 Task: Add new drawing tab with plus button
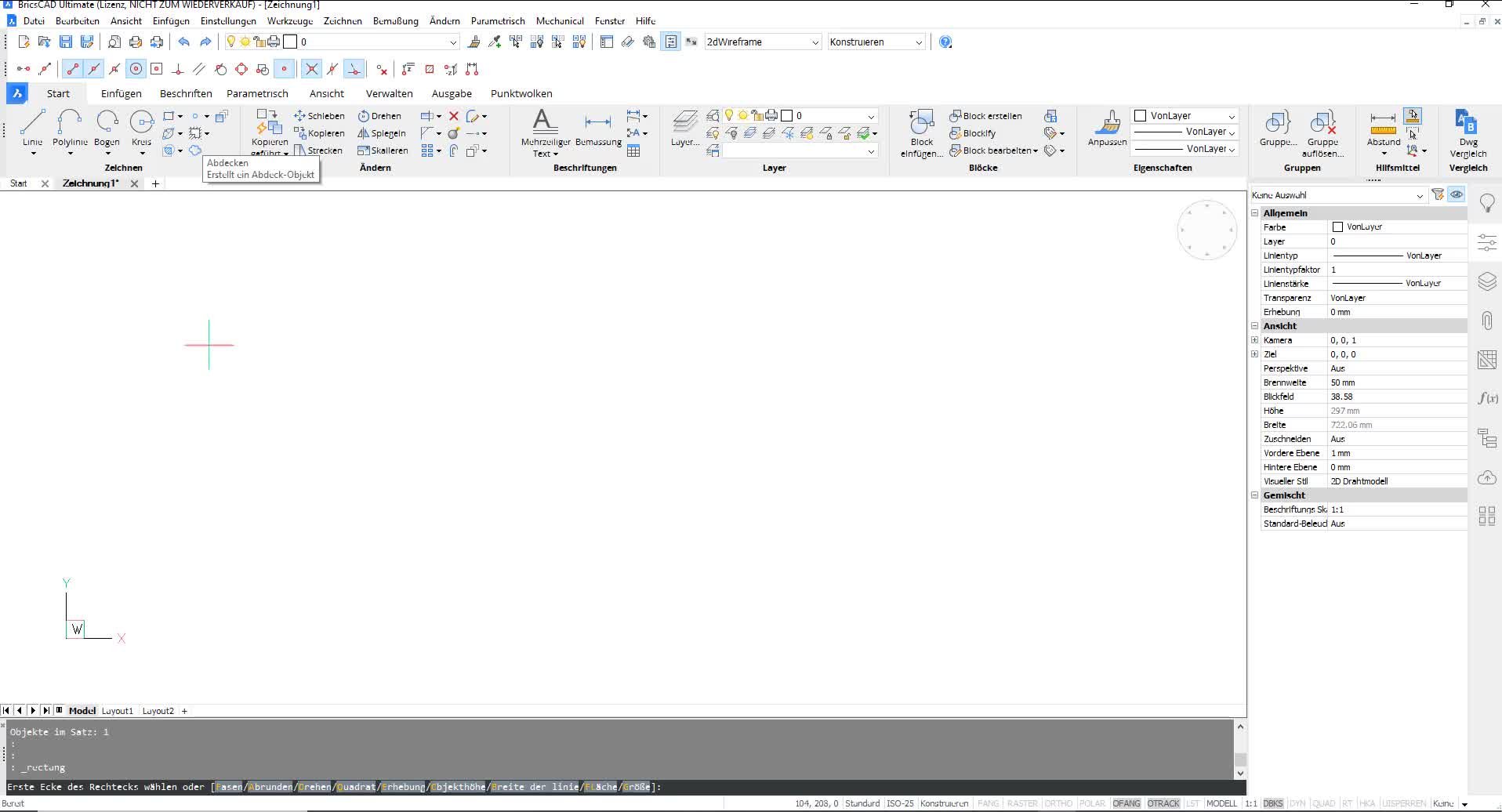pos(155,183)
